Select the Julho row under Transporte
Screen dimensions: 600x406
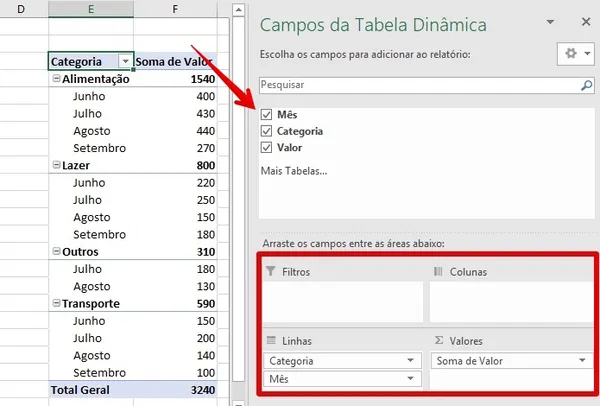(91, 338)
